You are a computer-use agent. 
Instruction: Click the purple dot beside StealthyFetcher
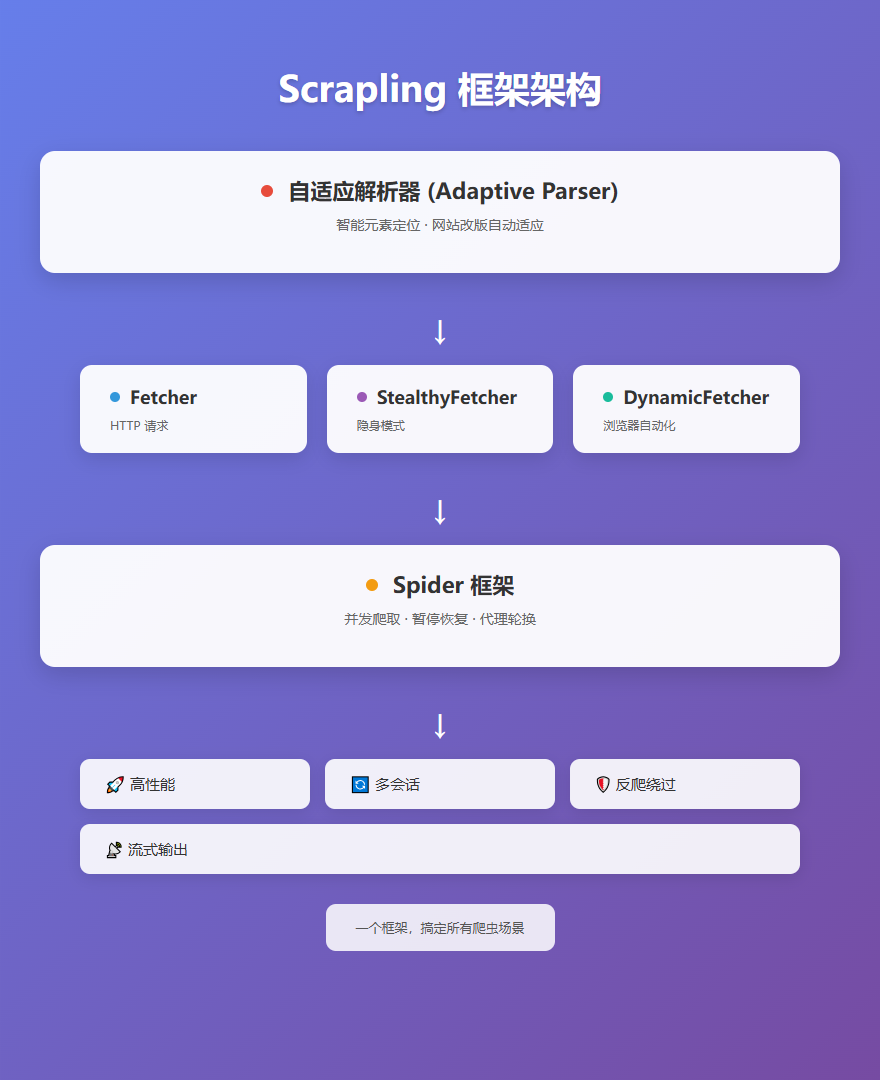click(x=362, y=397)
